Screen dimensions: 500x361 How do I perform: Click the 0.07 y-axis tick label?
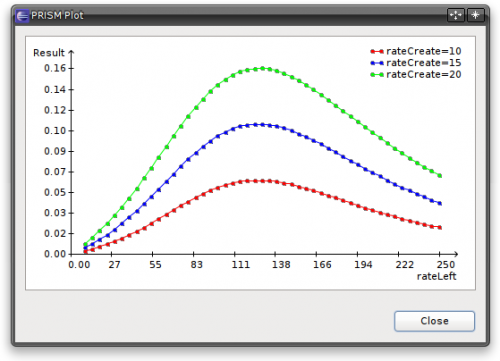tap(55, 172)
